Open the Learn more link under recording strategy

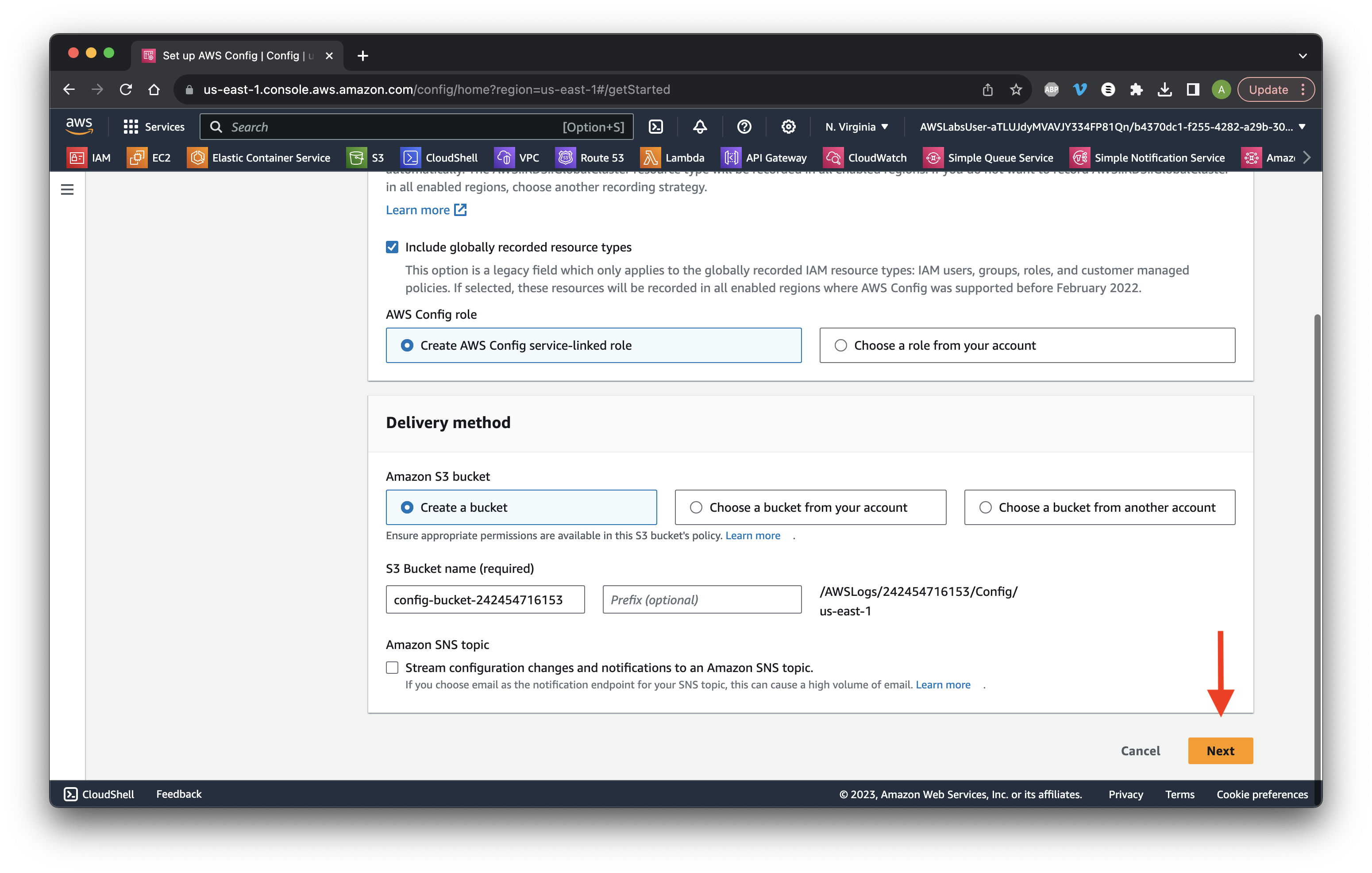tap(426, 210)
